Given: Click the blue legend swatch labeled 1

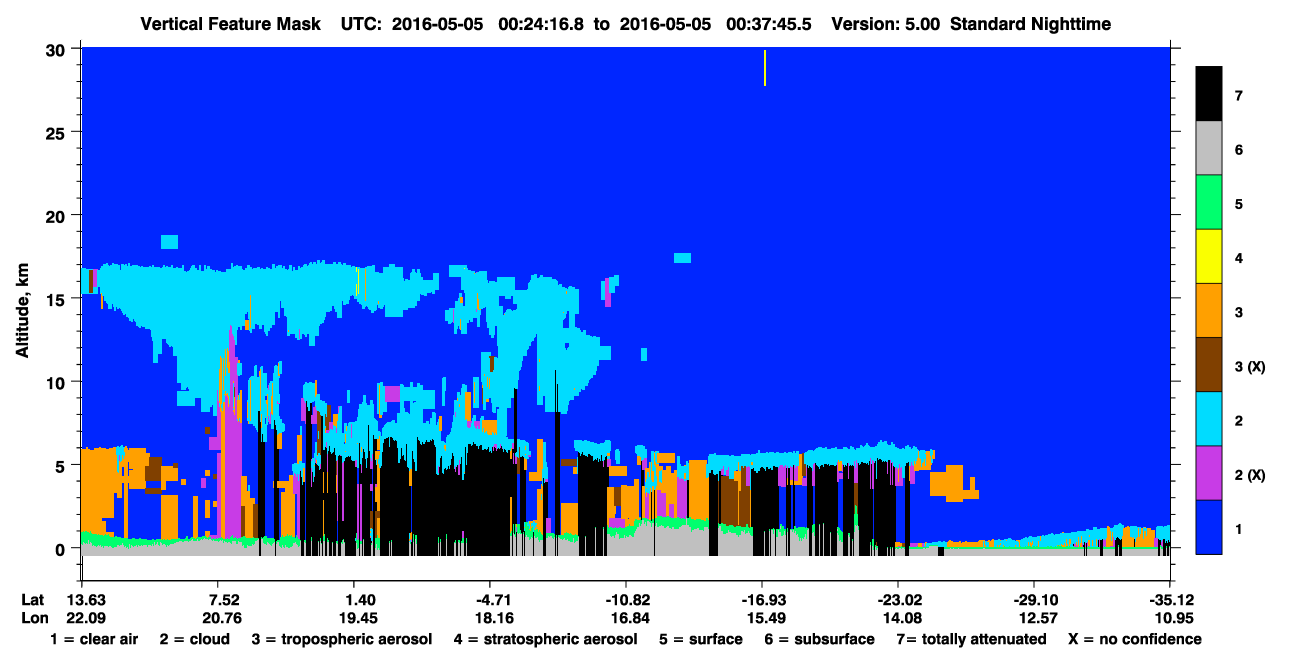Looking at the screenshot, I should coord(1209,526).
